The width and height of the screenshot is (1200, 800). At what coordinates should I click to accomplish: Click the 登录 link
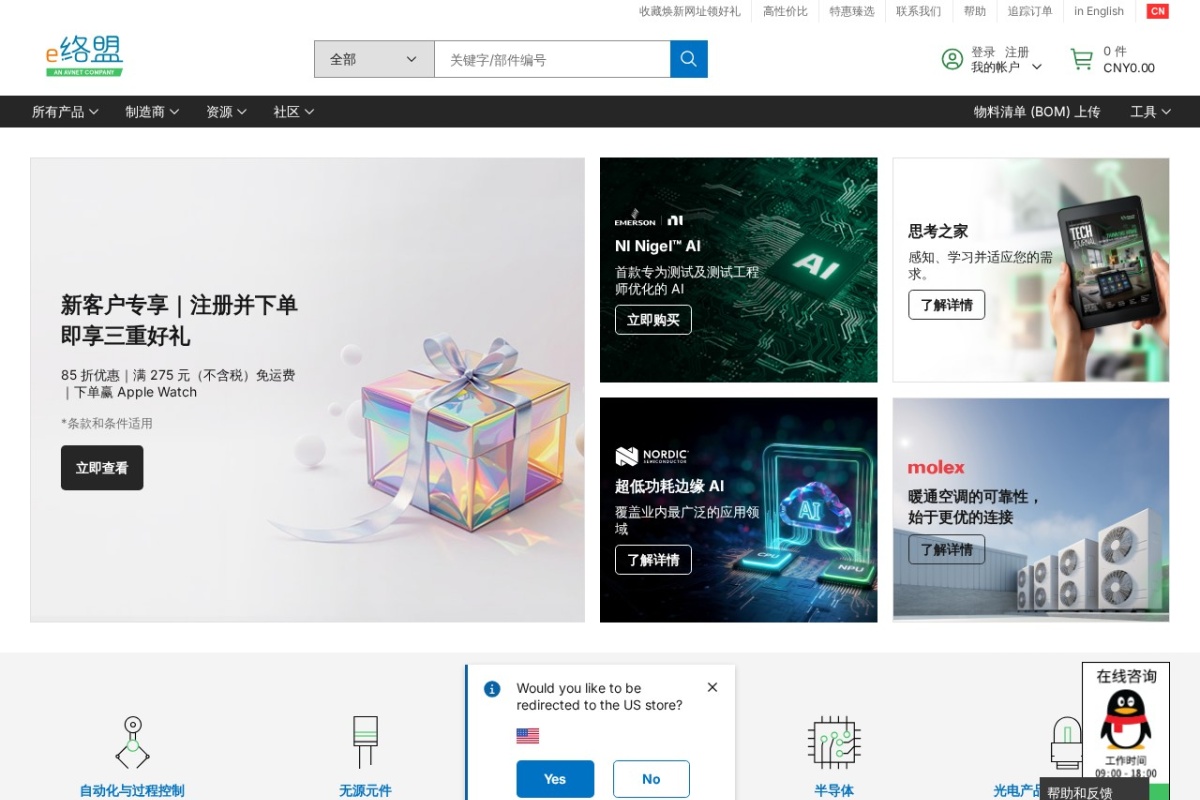coord(983,52)
